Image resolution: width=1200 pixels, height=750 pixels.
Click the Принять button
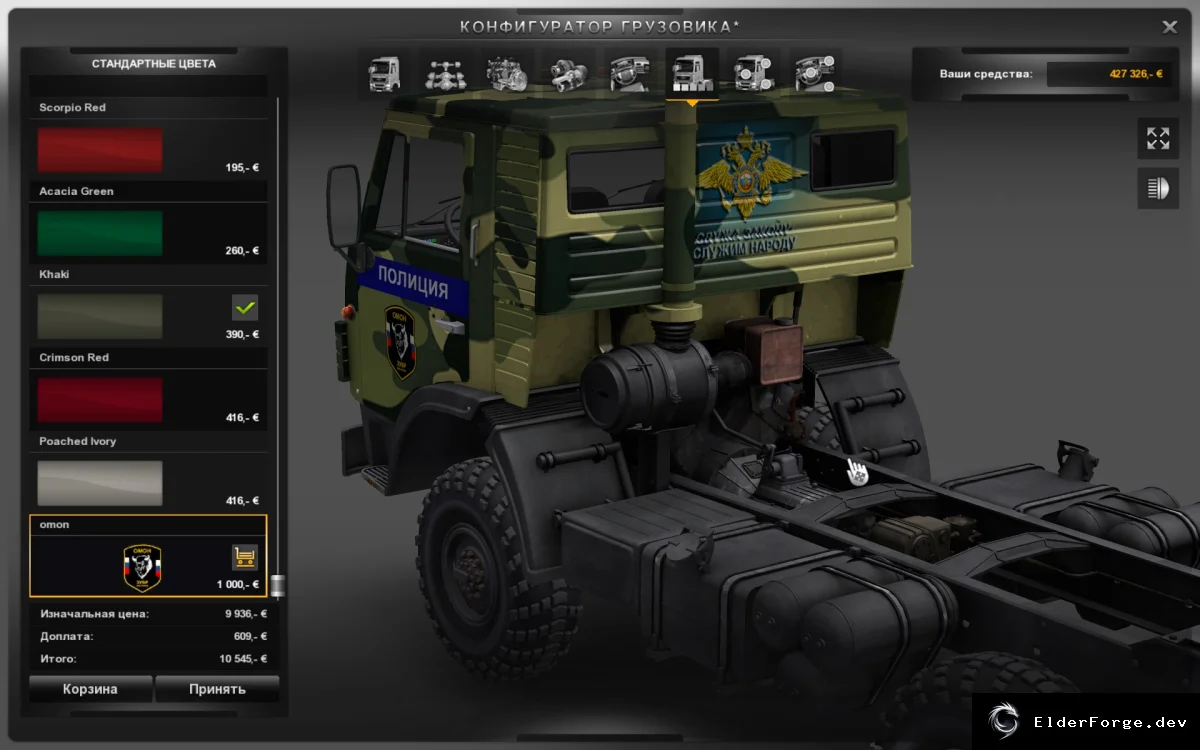coord(217,689)
